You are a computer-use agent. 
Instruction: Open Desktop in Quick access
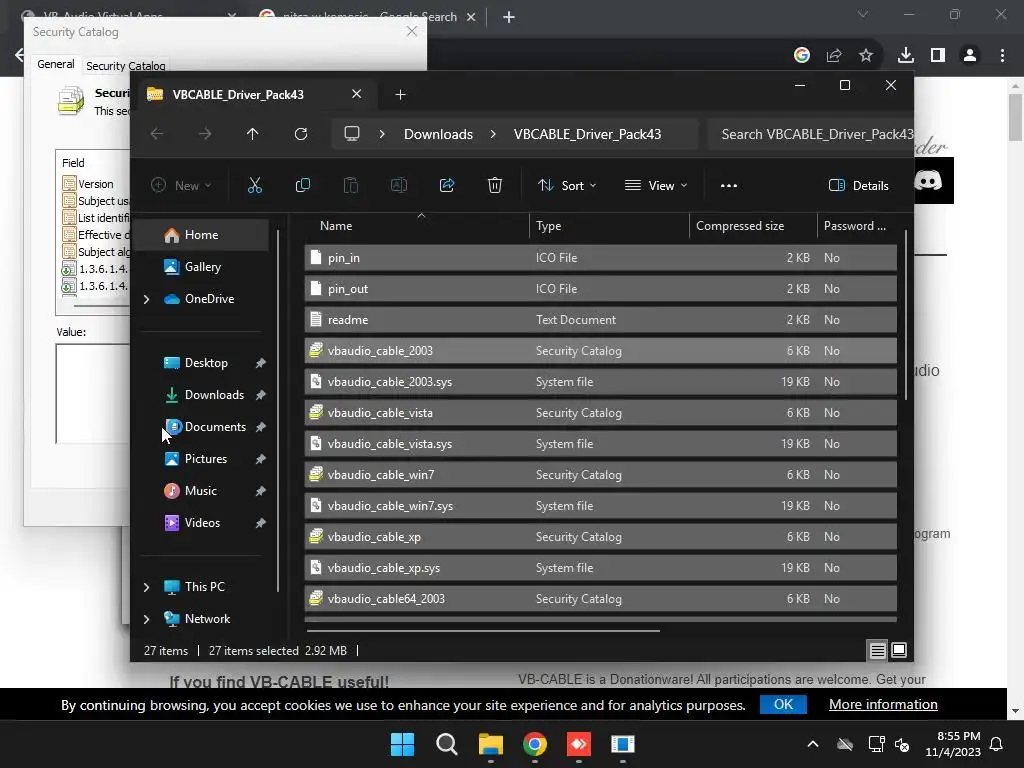click(206, 363)
